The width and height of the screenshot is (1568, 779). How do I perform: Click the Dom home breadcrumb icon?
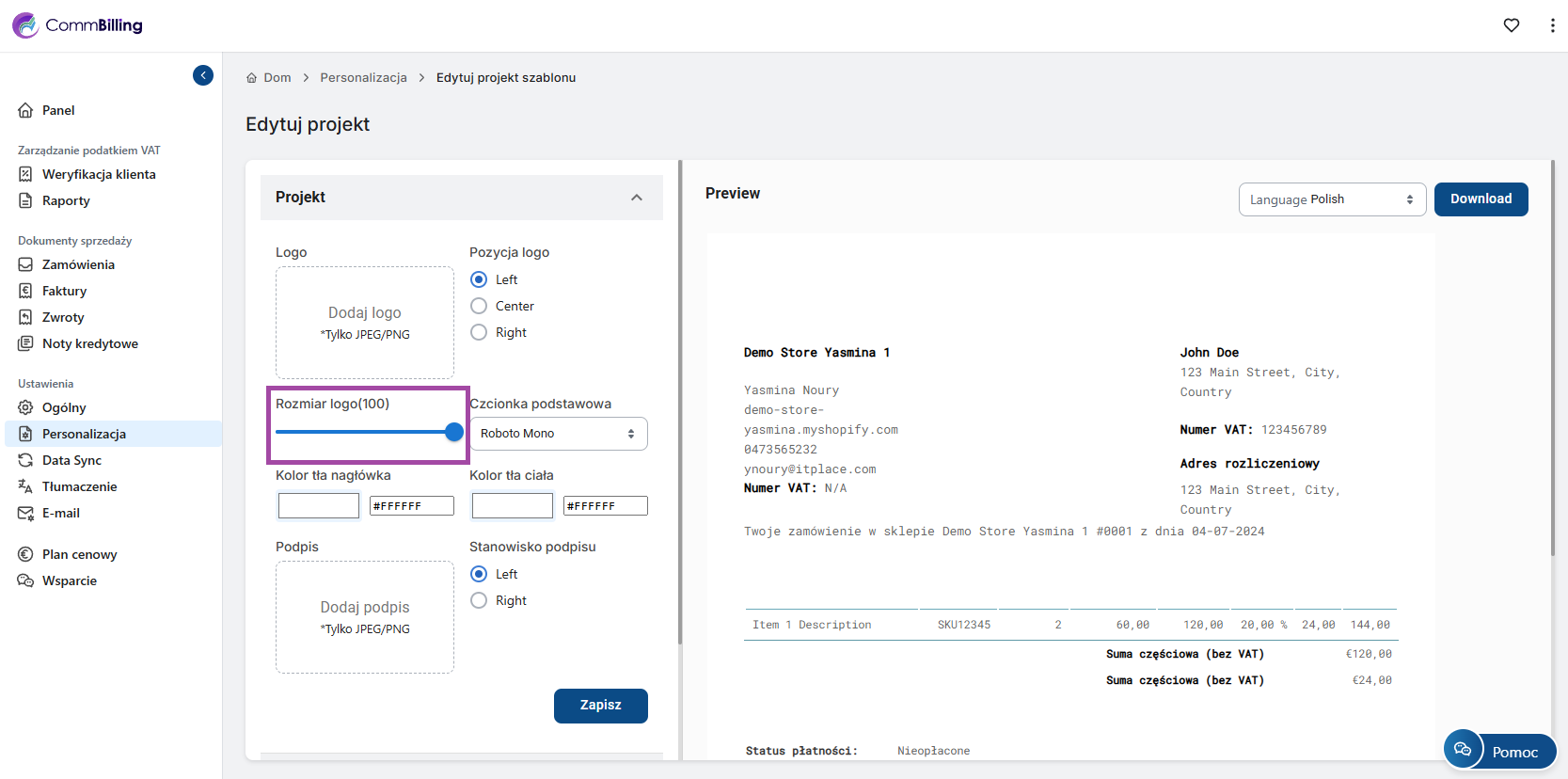pyautogui.click(x=251, y=78)
